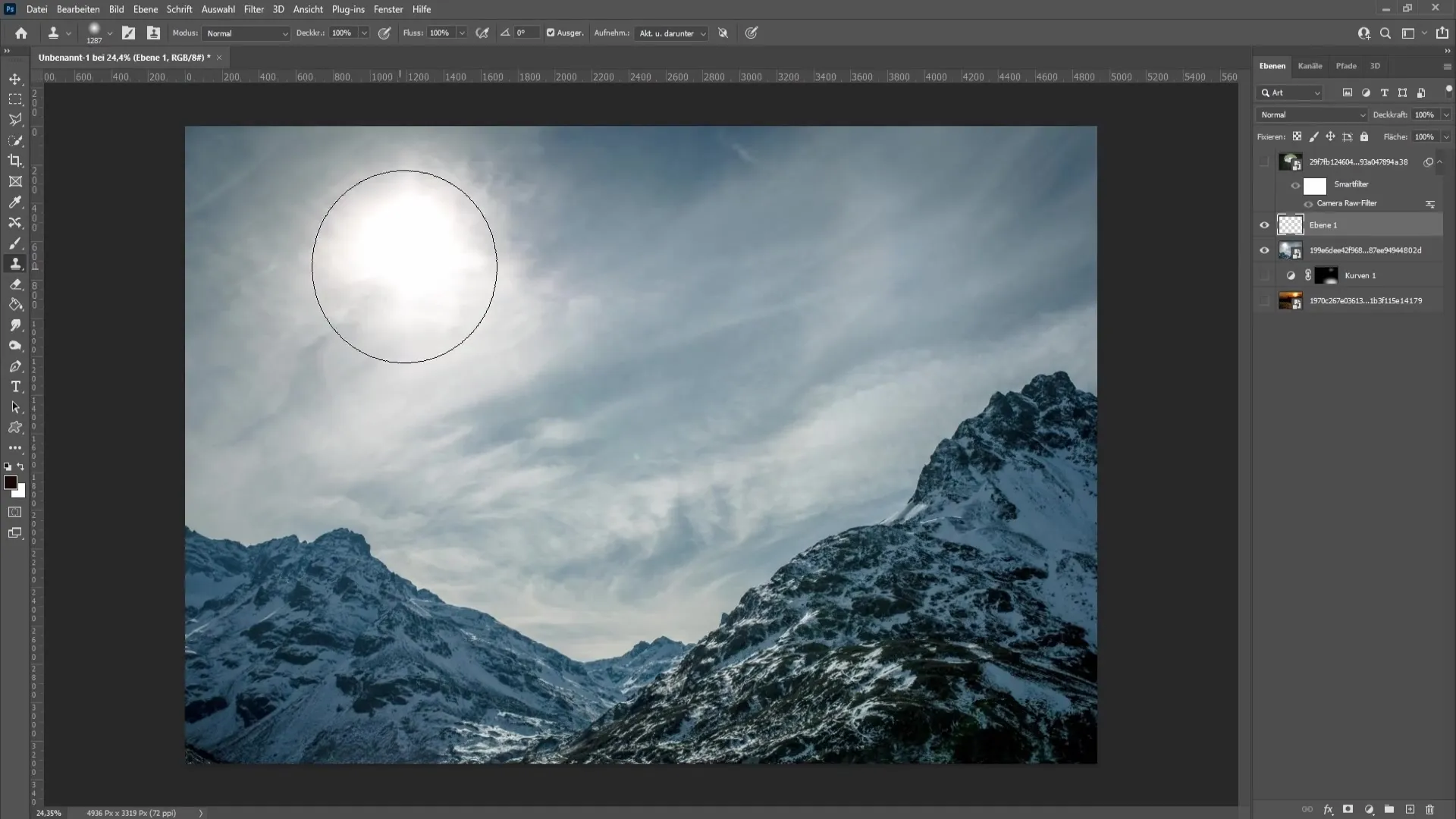This screenshot has width=1456, height=819.
Task: Click the Eyedropper tool
Action: coord(15,201)
